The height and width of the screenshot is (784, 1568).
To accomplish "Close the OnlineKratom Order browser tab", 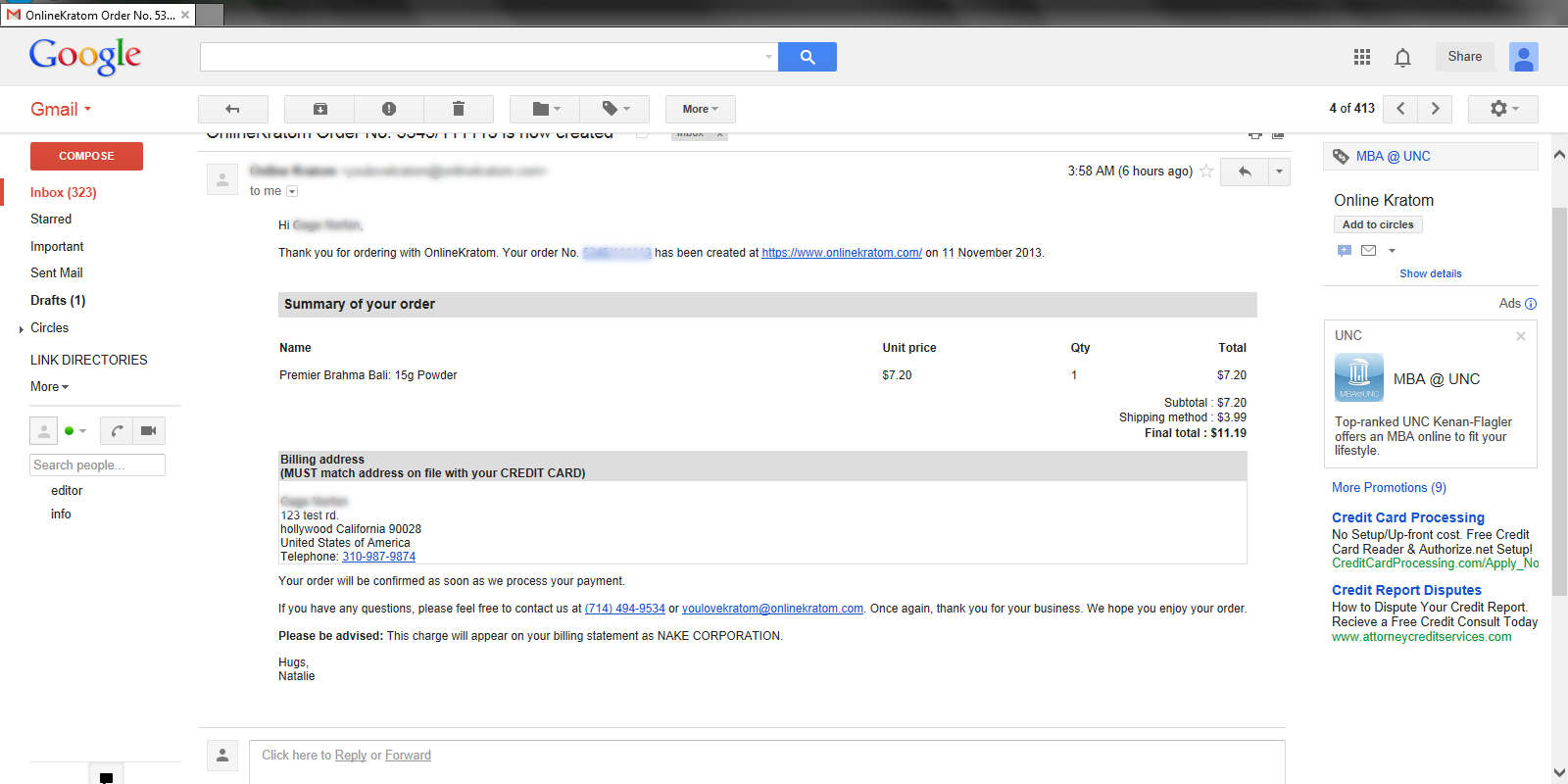I will pos(185,15).
